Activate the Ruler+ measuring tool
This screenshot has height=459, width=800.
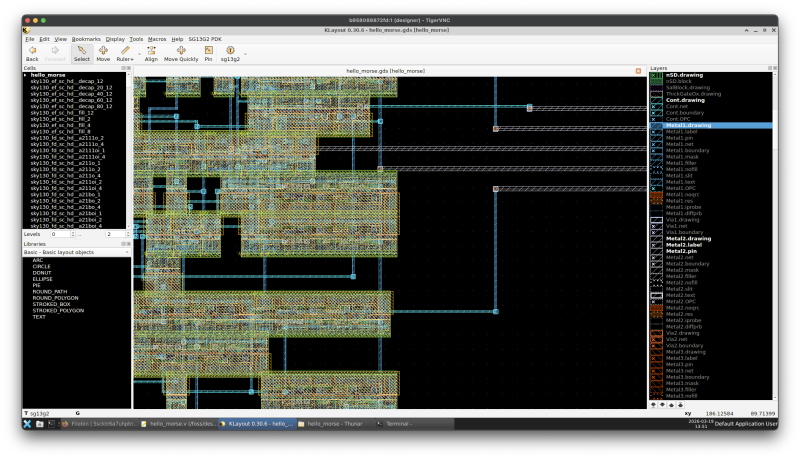(125, 53)
